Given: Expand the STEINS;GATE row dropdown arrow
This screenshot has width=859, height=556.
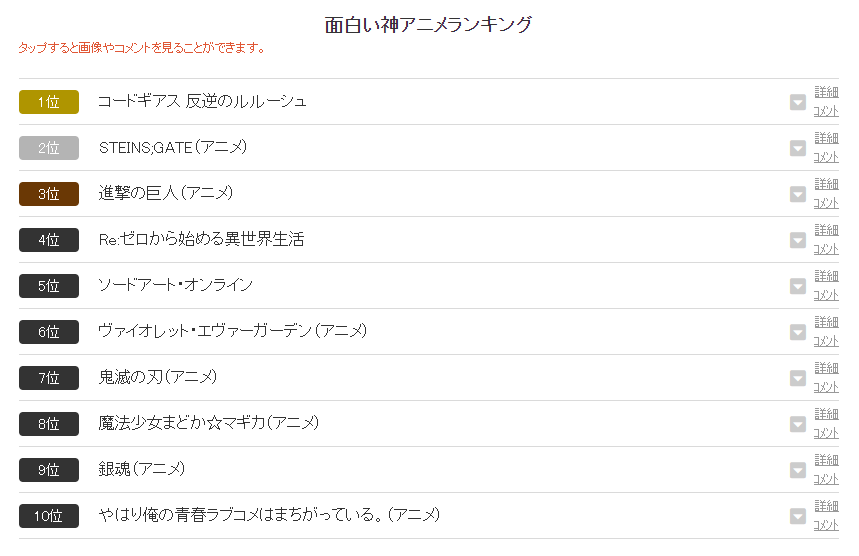Looking at the screenshot, I should pos(798,148).
